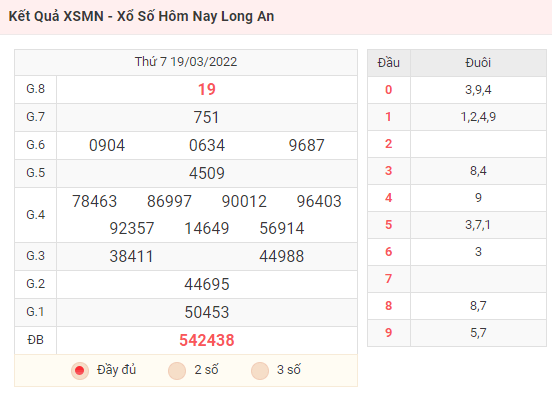The width and height of the screenshot is (552, 396).
Task: Click the "Đầu" column header
Action: click(389, 63)
